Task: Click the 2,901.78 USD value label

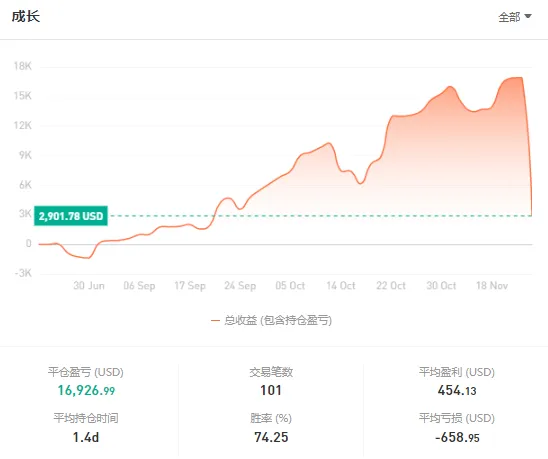Action: click(x=71, y=216)
